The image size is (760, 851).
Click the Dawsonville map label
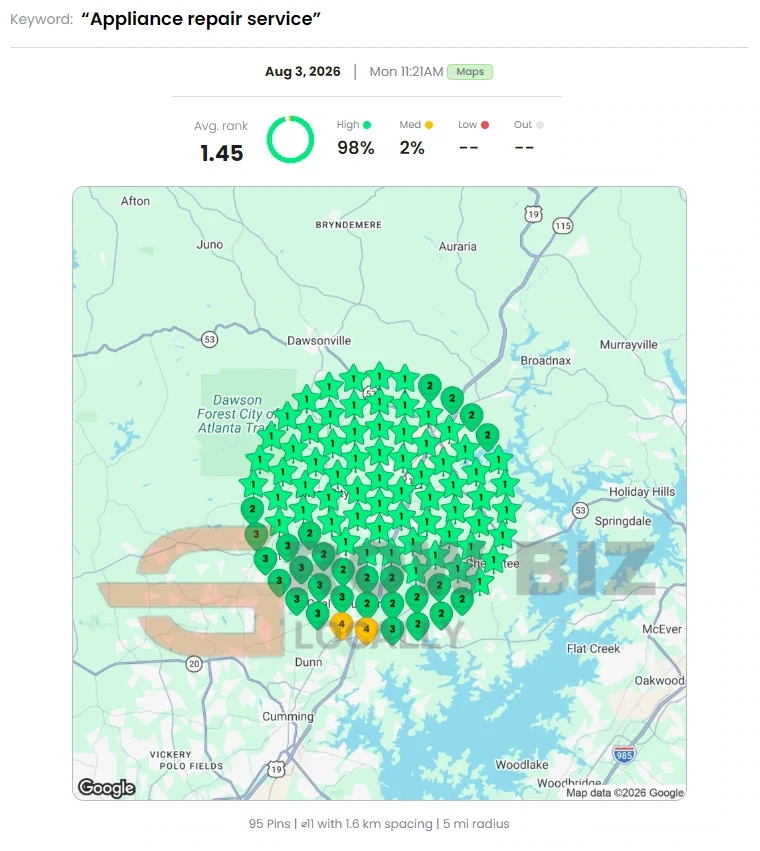319,341
